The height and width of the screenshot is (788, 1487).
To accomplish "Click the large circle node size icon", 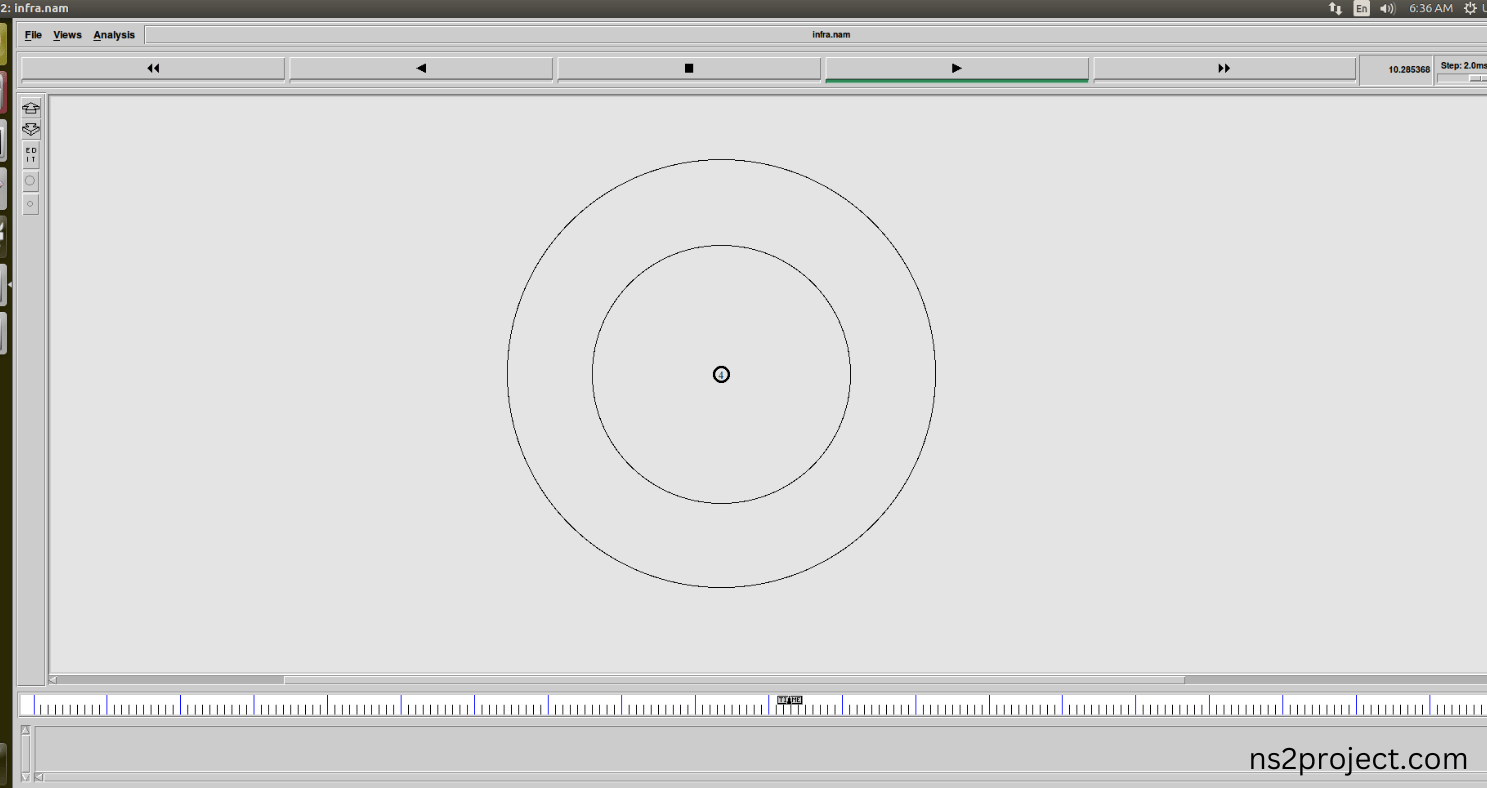I will (x=30, y=181).
